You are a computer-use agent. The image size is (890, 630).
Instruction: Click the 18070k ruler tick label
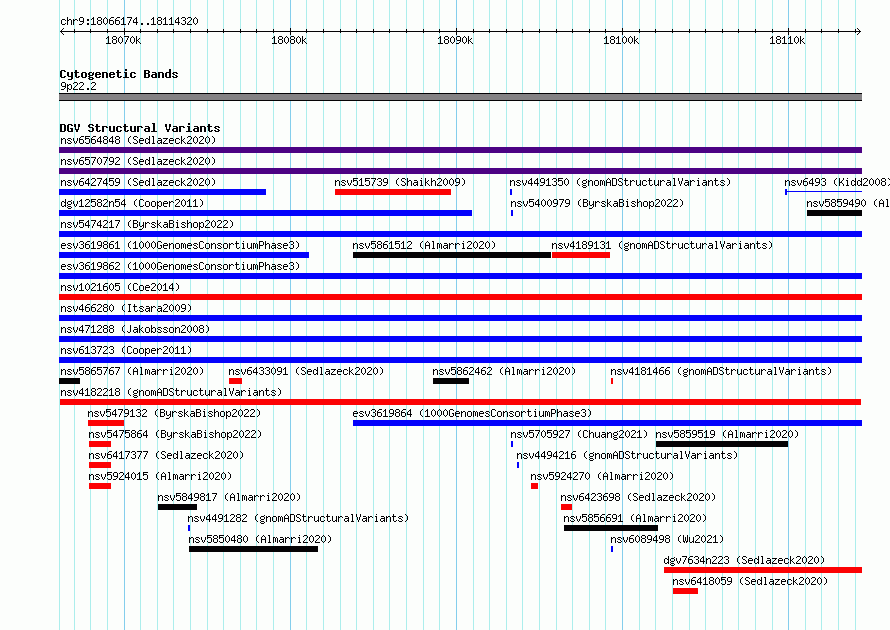[x=123, y=40]
